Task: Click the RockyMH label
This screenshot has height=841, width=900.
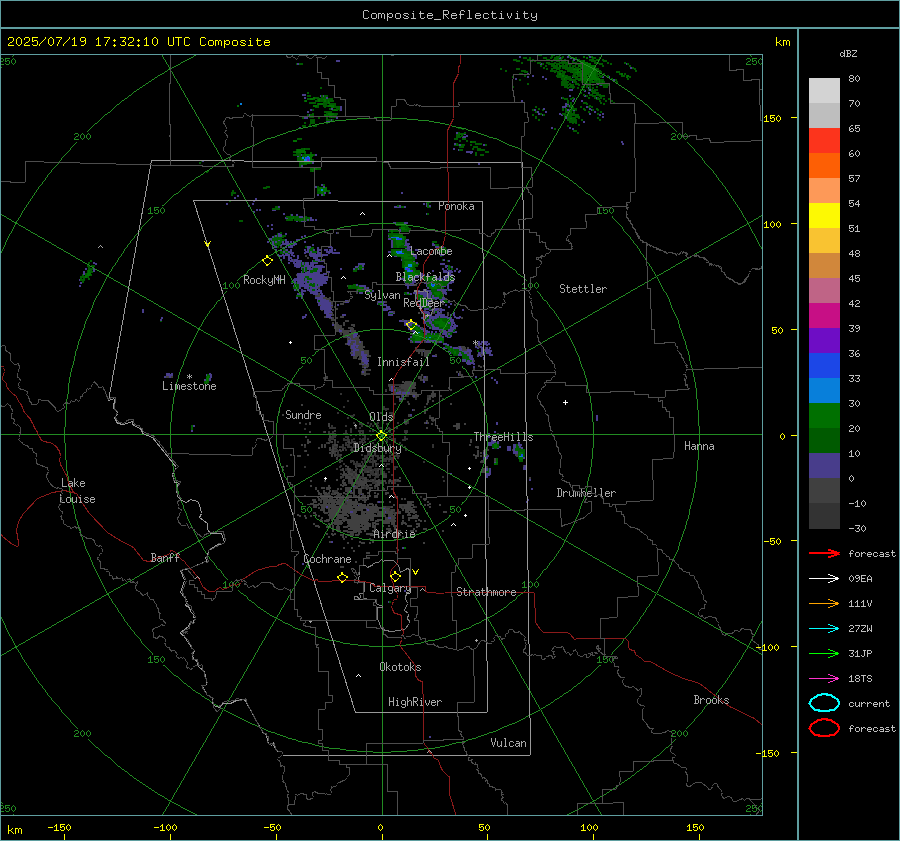Action: (x=264, y=280)
